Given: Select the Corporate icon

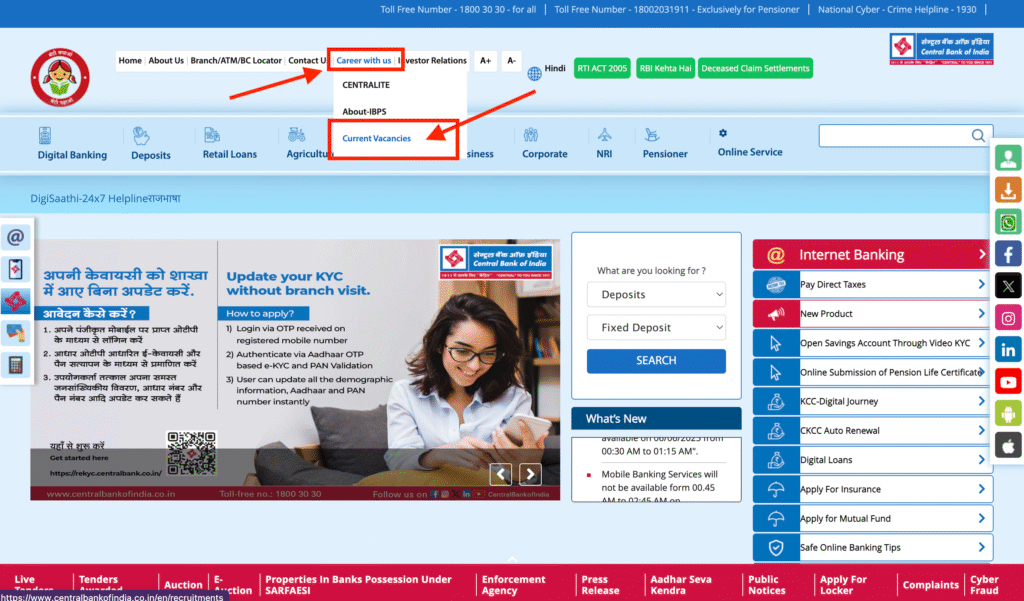Looking at the screenshot, I should pos(530,135).
